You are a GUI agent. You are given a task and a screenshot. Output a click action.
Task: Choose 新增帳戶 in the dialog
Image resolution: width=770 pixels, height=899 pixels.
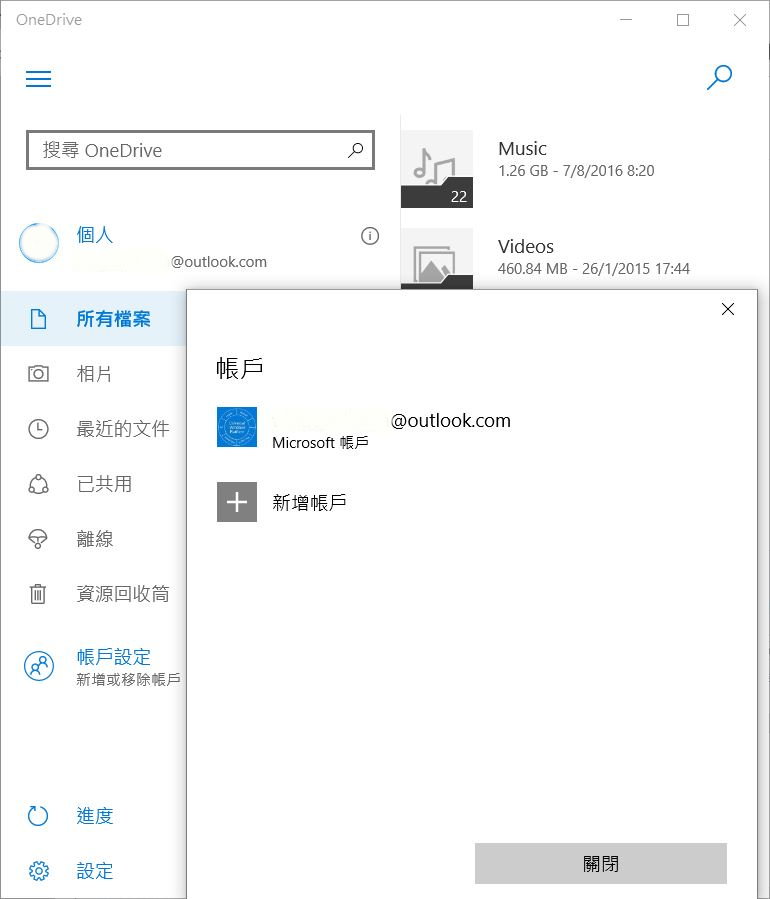point(309,502)
